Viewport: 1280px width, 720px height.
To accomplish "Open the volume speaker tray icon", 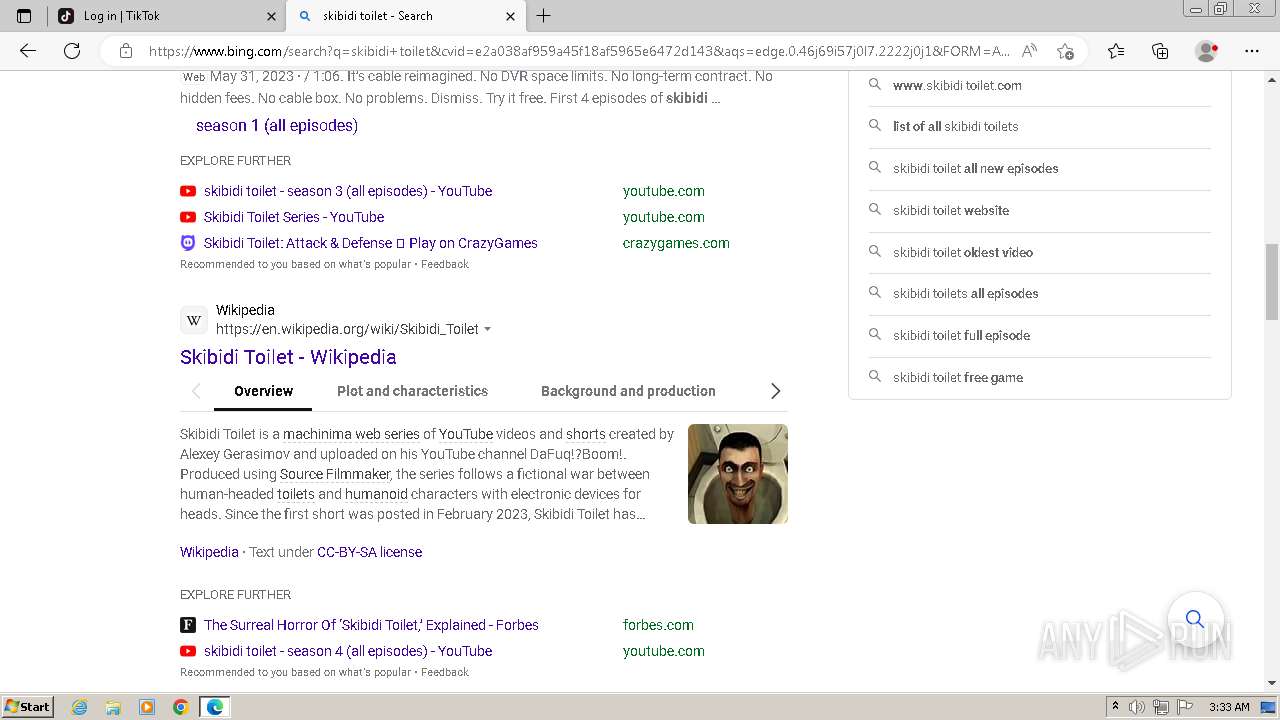I will pos(1137,707).
